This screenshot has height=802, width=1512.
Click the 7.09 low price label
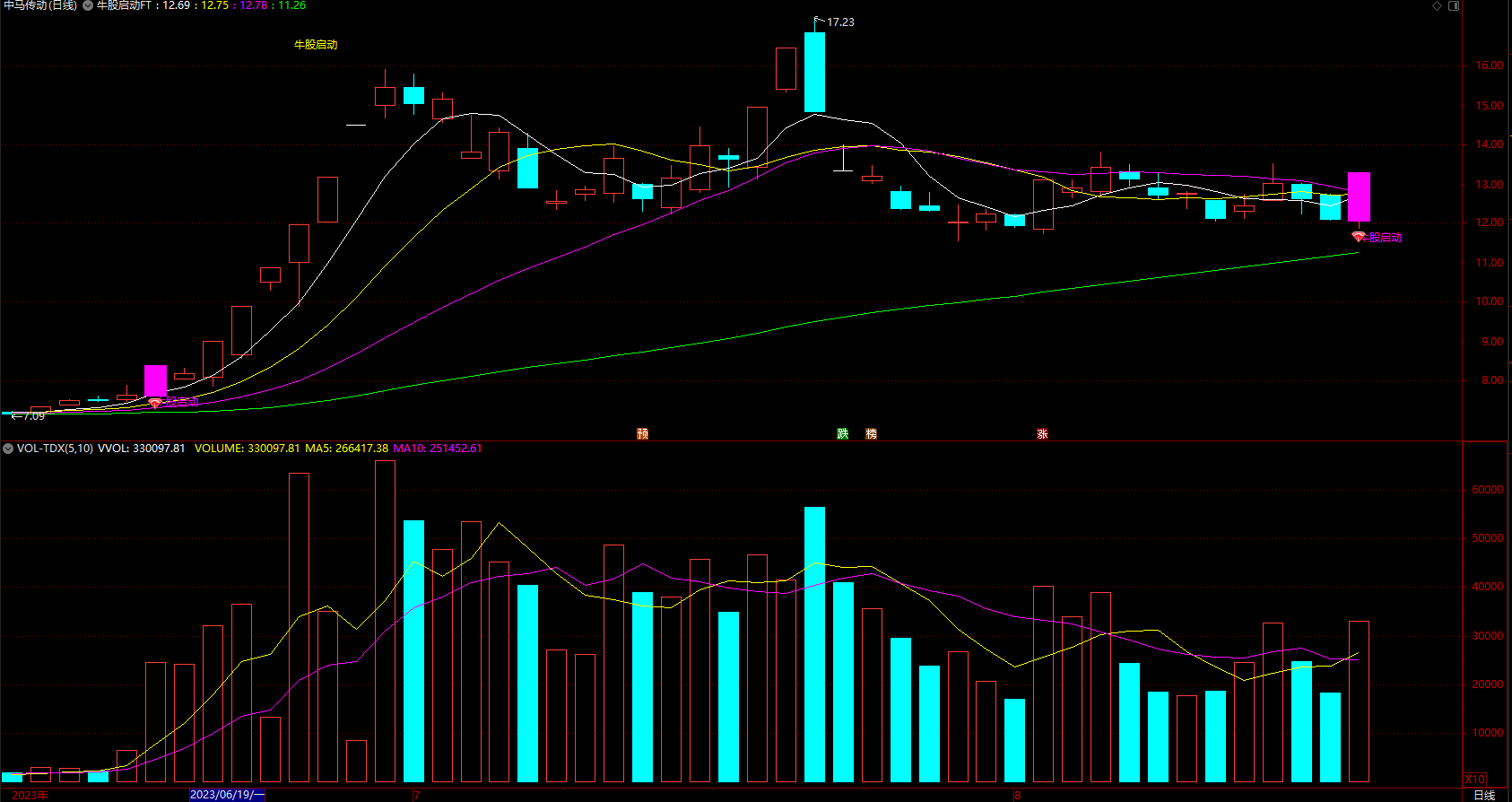coord(33,416)
